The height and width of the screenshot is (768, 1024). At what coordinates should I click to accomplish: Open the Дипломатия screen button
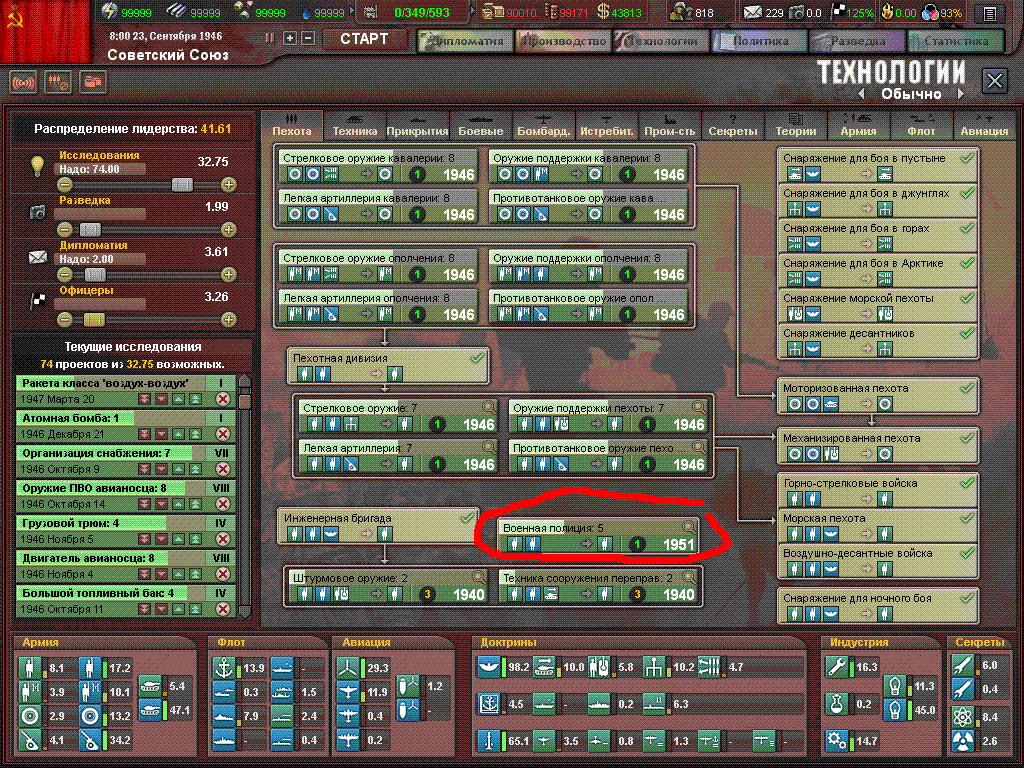(465, 41)
